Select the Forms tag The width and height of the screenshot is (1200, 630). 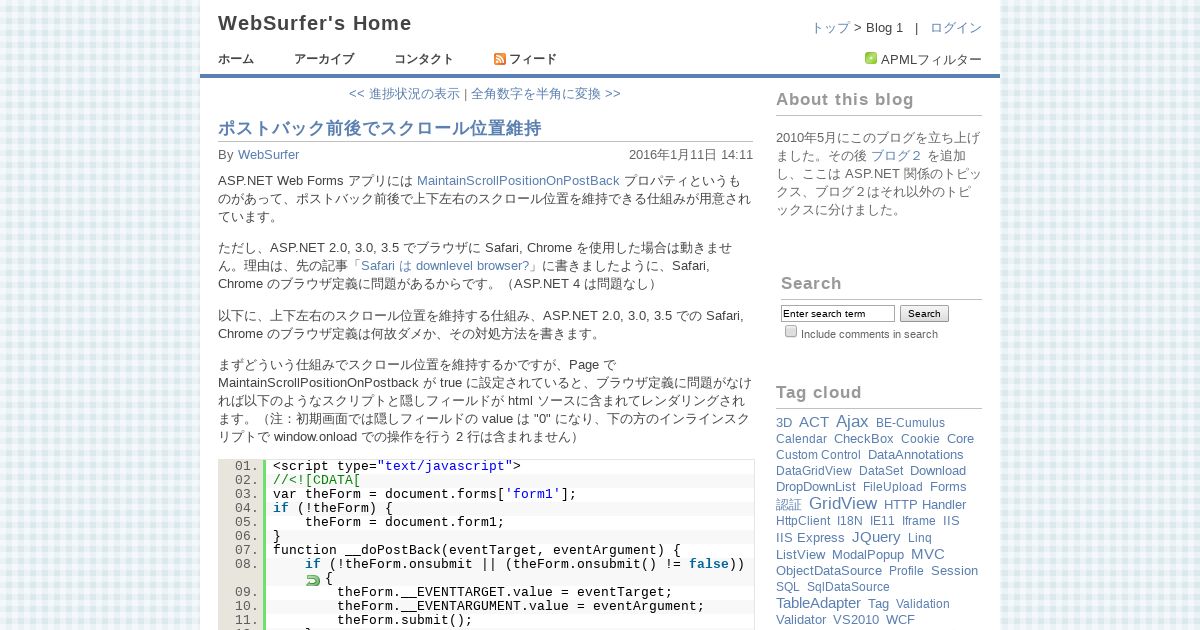coord(948,487)
